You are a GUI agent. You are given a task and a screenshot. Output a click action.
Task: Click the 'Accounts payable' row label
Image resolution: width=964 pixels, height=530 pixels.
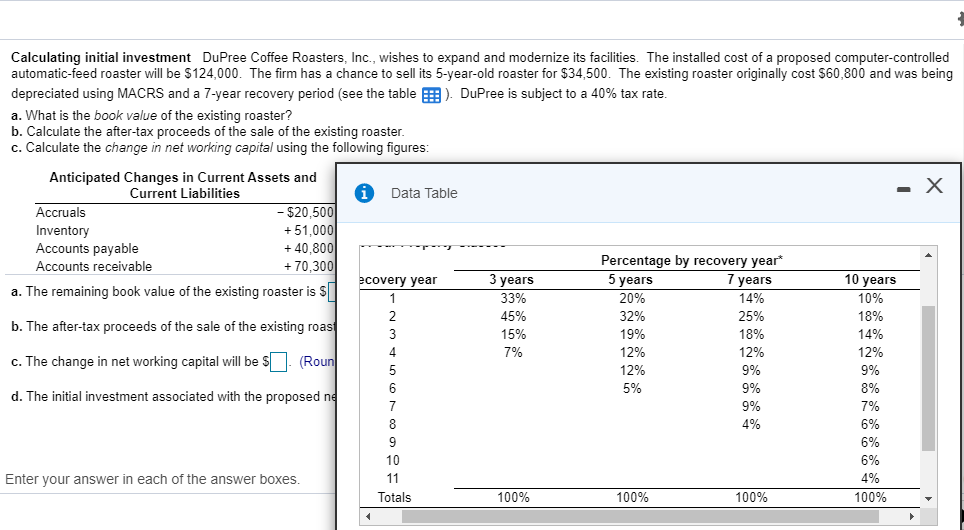pyautogui.click(x=87, y=248)
